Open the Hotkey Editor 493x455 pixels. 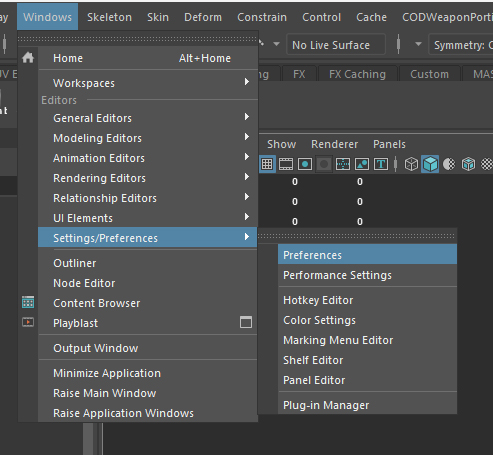pyautogui.click(x=367, y=300)
